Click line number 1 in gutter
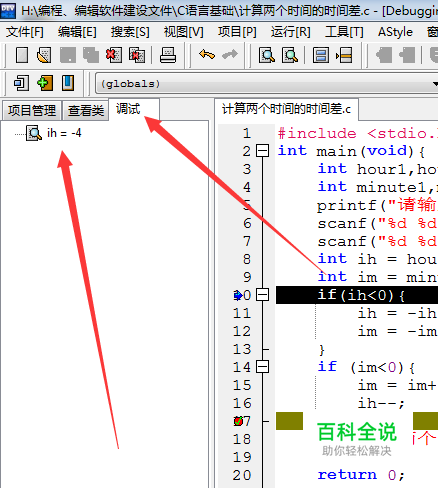The image size is (438, 488). pos(246,133)
